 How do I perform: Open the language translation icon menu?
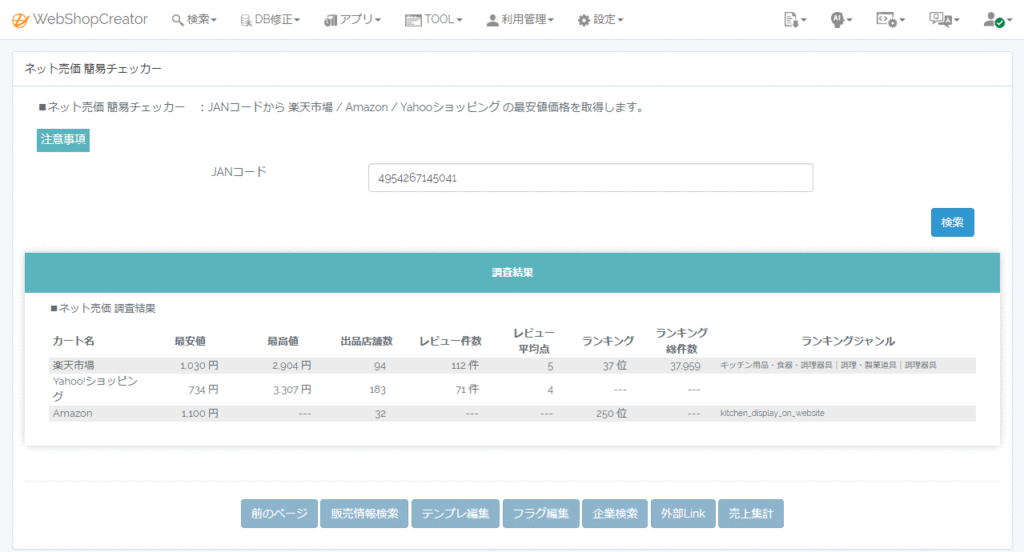[944, 20]
